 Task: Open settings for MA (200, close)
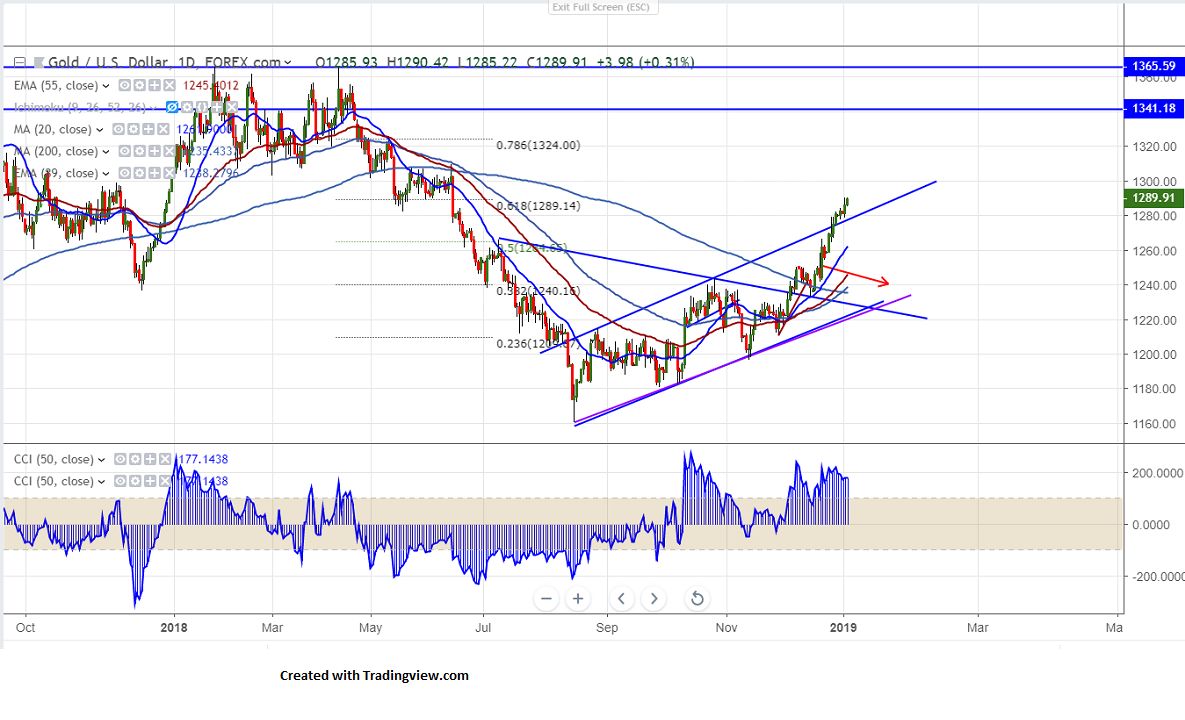tap(139, 151)
